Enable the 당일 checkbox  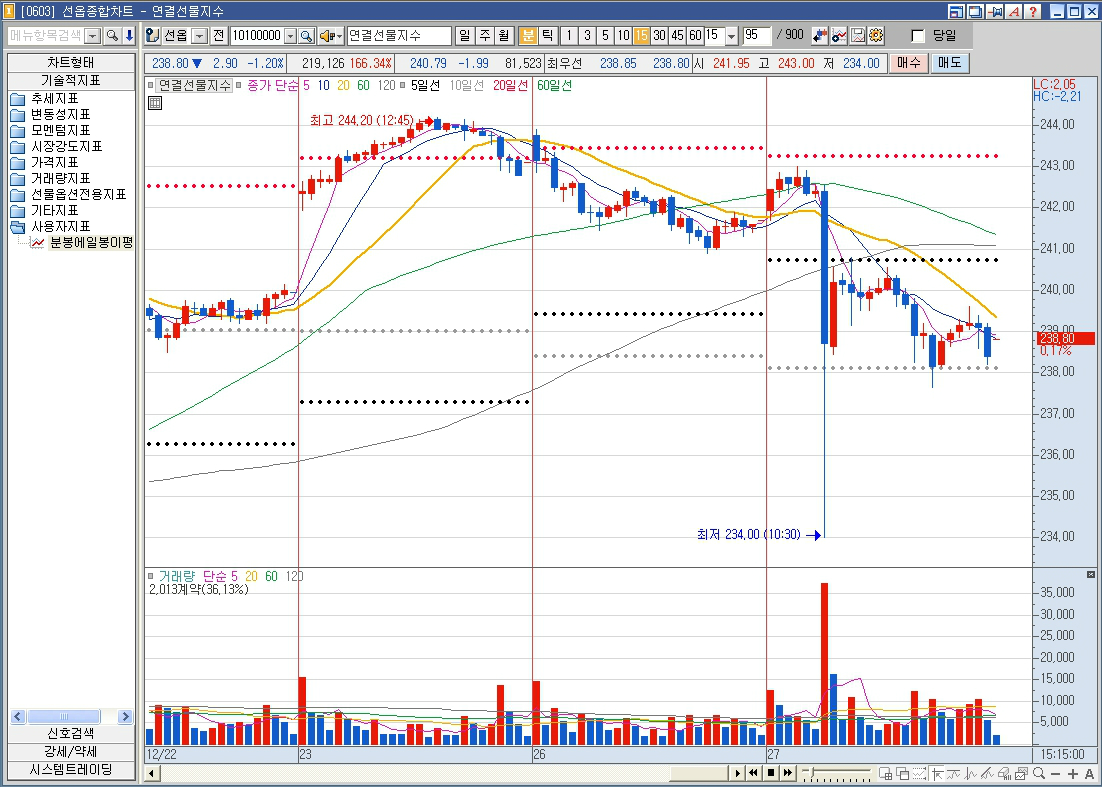pos(918,36)
